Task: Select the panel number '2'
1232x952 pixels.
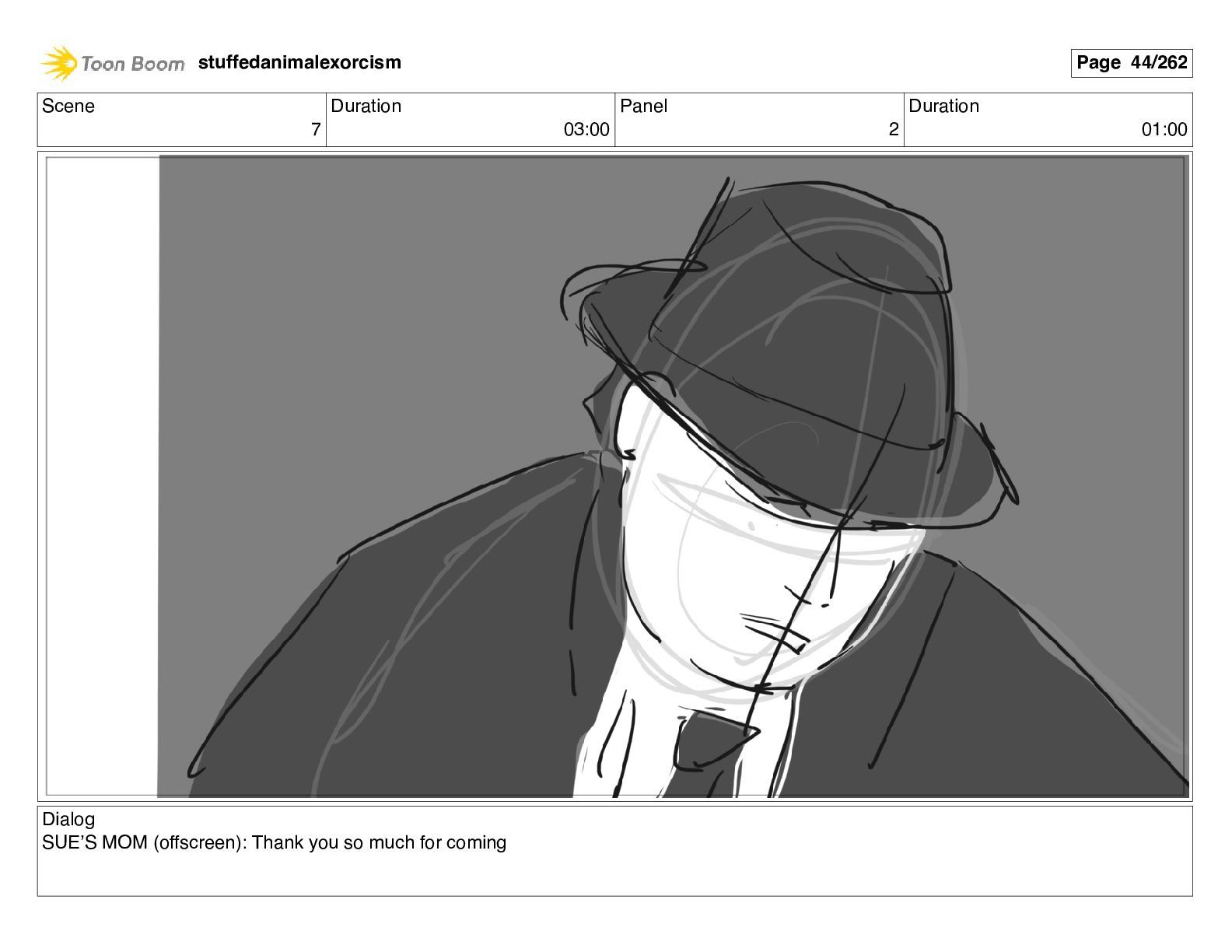Action: [894, 130]
